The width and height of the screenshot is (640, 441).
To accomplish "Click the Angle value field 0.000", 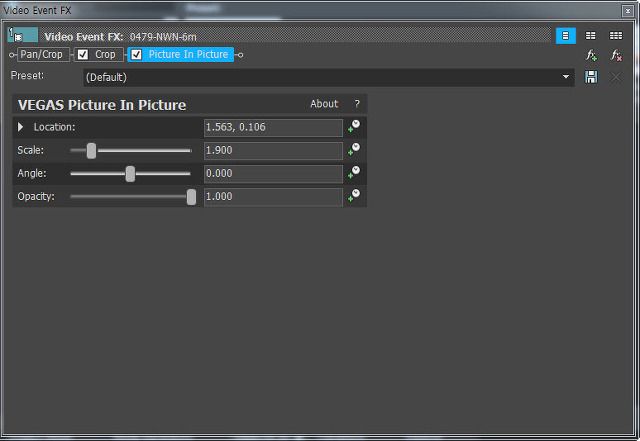I will point(273,174).
